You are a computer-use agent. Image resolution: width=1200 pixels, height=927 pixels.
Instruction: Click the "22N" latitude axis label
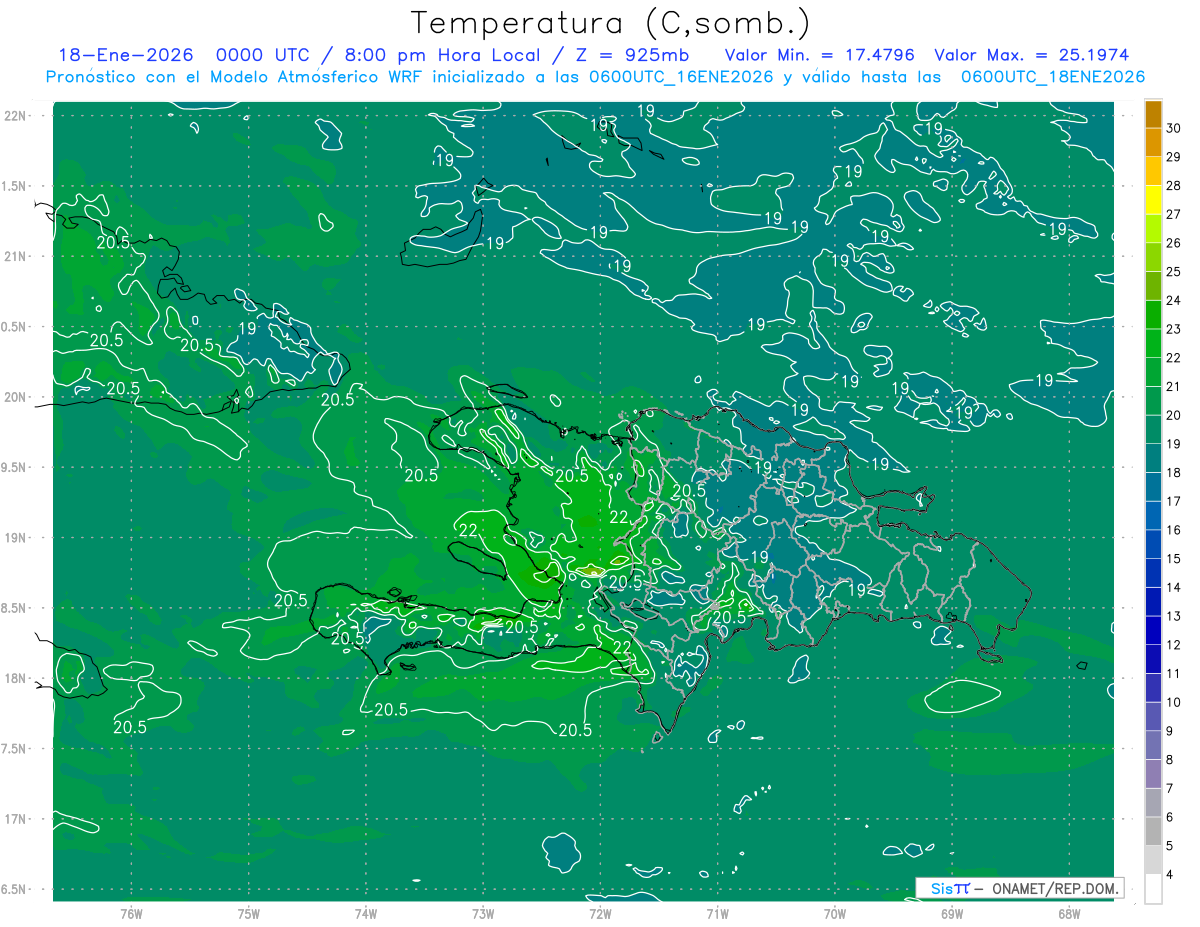[16, 116]
